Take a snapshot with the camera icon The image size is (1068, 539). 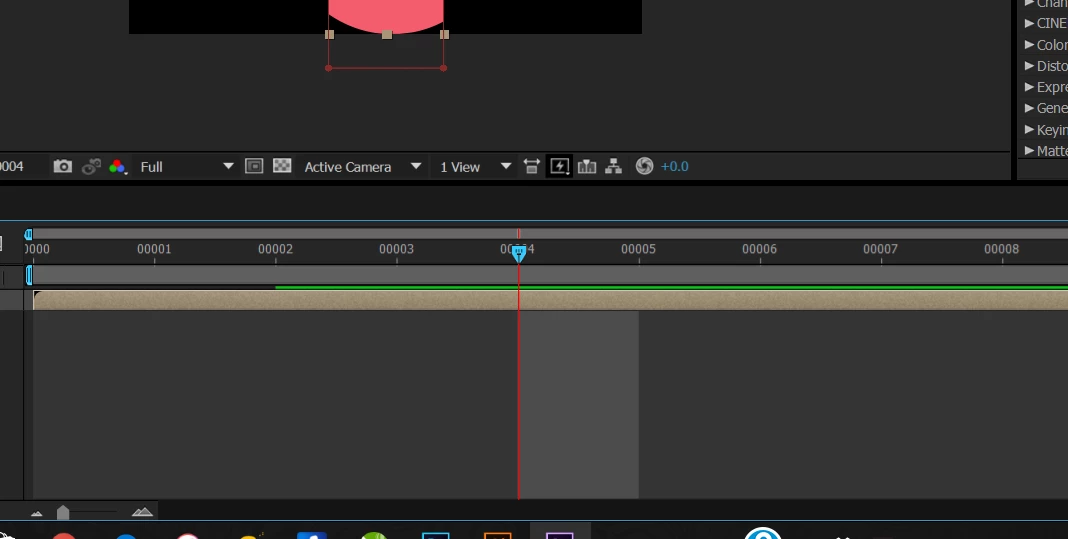coord(63,166)
